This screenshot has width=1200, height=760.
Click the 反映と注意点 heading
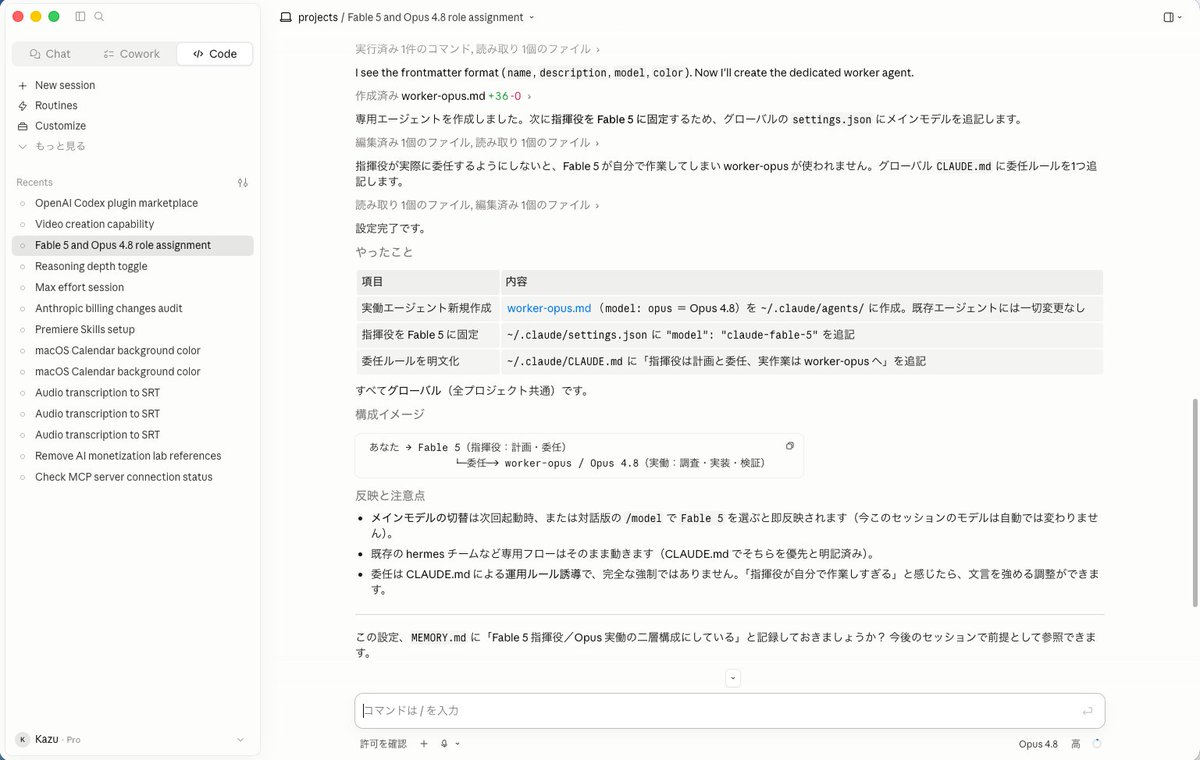click(x=390, y=495)
